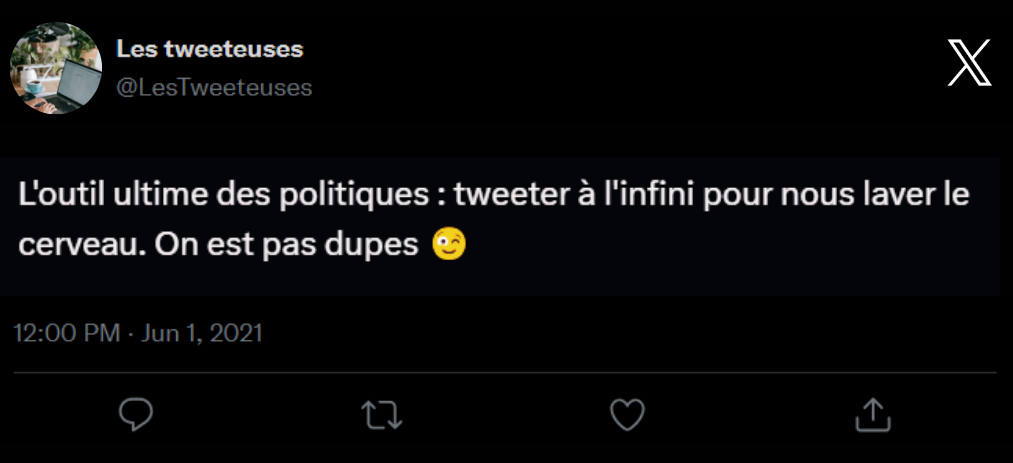Viewport: 1013px width, 463px height.
Task: Retweet the post using the repost arrows
Action: (x=381, y=414)
